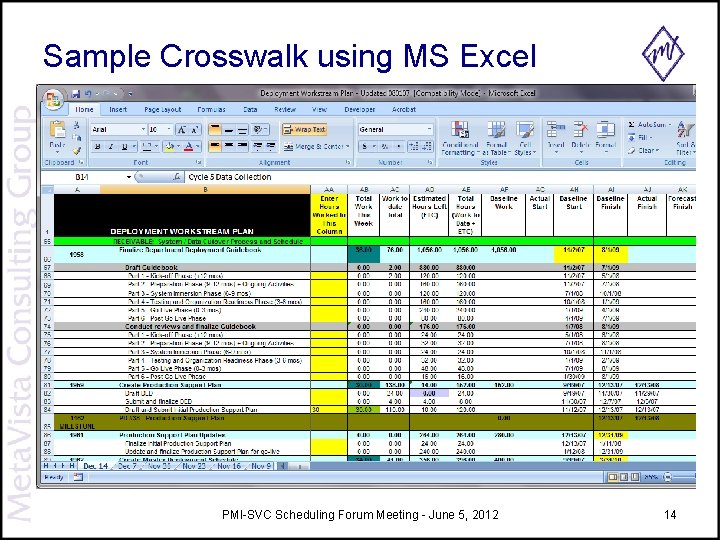This screenshot has height=540, width=720.
Task: Click the Fill Color paint bucket
Action: click(169, 146)
